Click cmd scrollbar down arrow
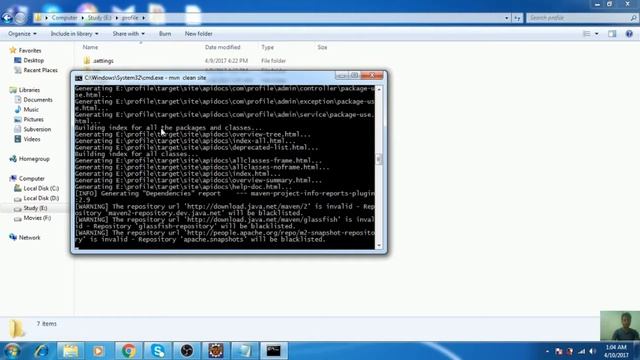This screenshot has width=640, height=360. 379,245
